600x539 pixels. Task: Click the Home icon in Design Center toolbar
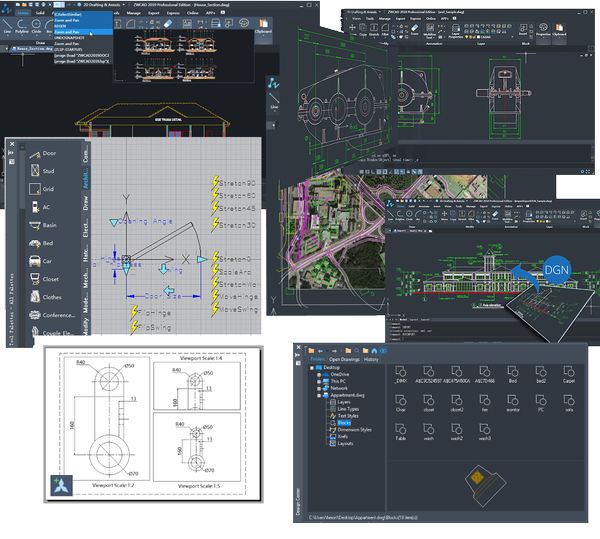(372, 351)
